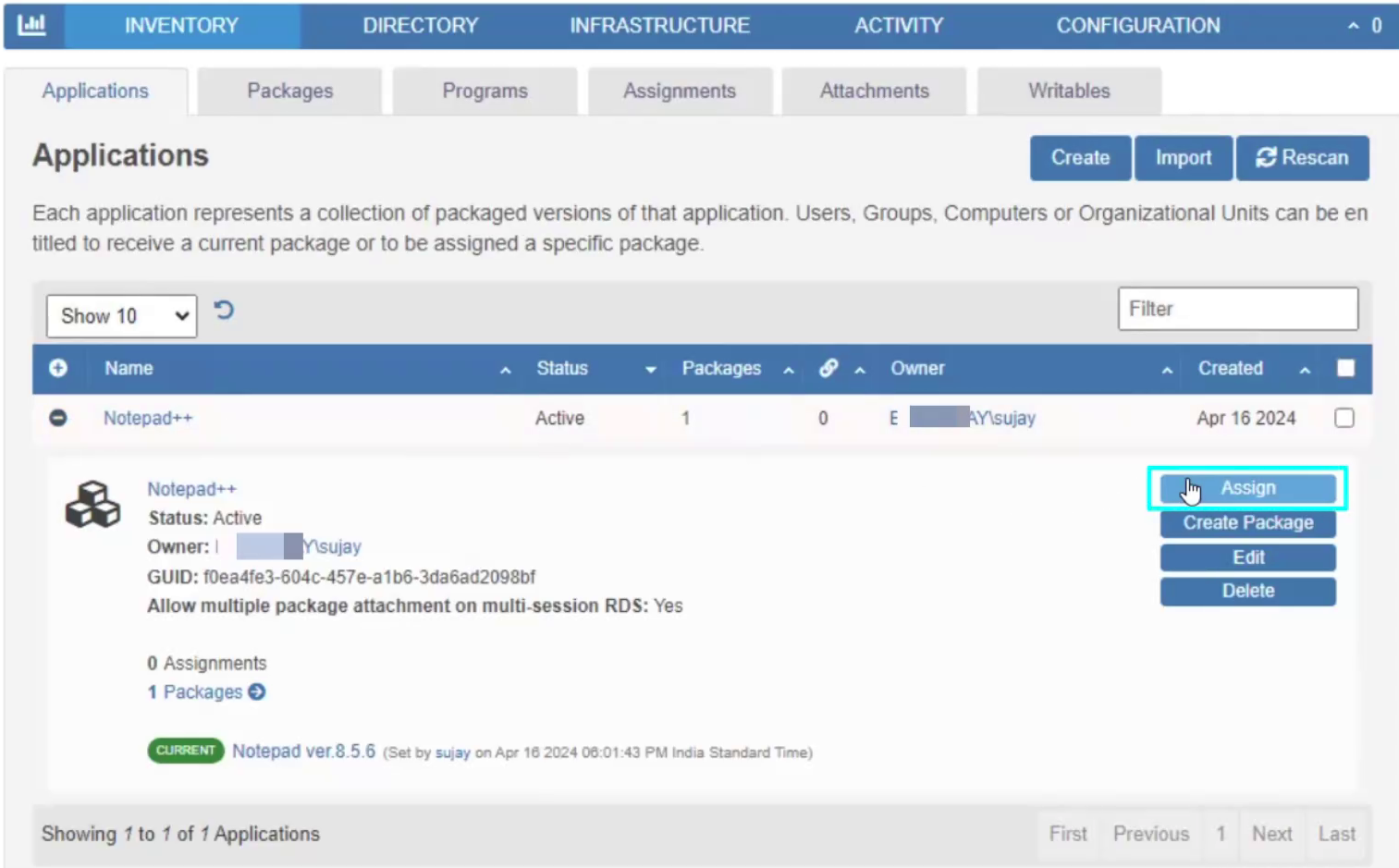Check the Notepad++ row checkbox
The image size is (1399, 868).
1344,418
